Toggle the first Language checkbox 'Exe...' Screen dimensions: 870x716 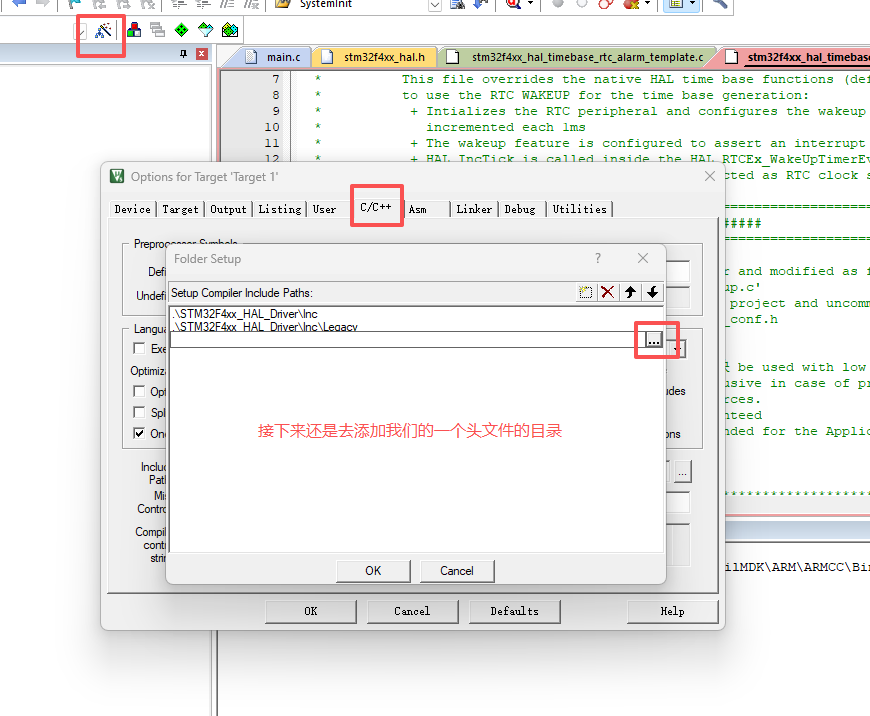point(140,349)
